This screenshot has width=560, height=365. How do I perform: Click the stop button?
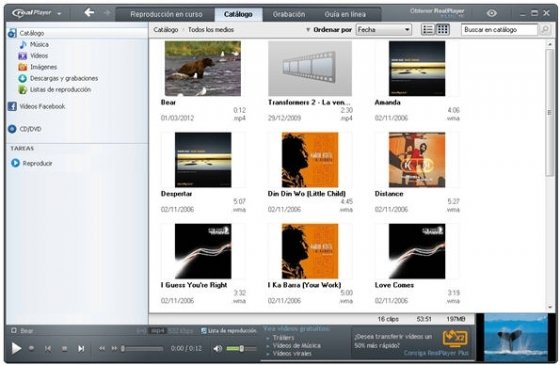pos(64,348)
